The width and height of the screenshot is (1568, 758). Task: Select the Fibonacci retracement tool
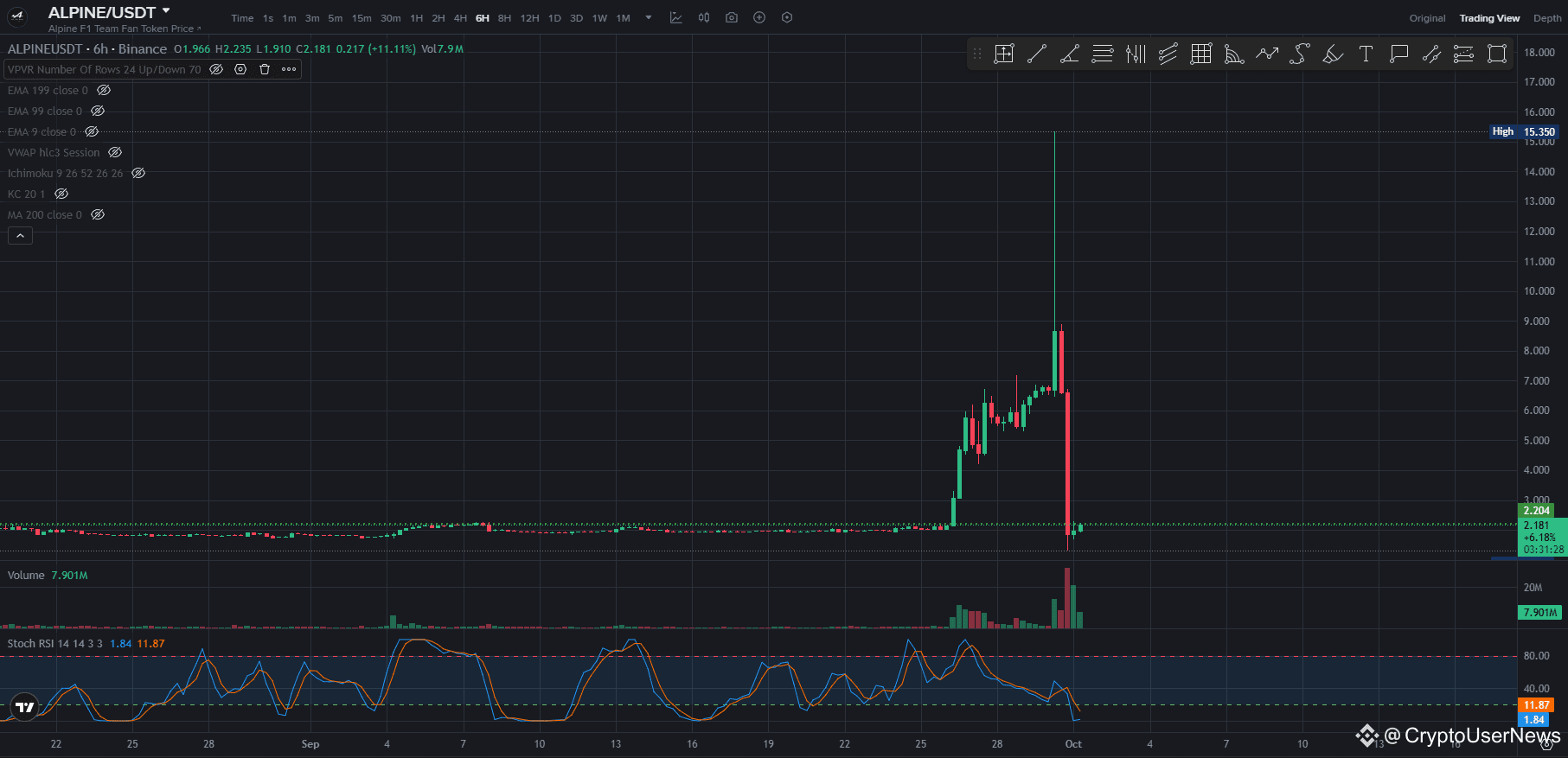1464,54
